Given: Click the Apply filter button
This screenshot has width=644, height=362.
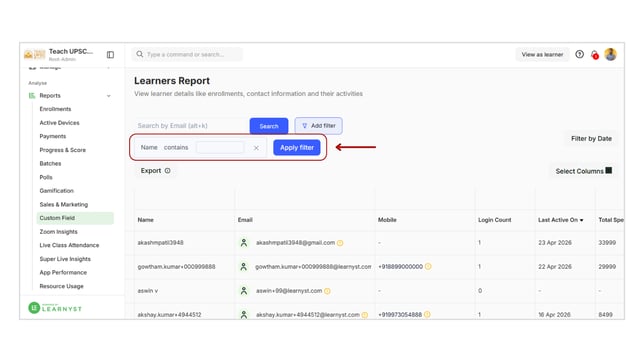Looking at the screenshot, I should (297, 148).
